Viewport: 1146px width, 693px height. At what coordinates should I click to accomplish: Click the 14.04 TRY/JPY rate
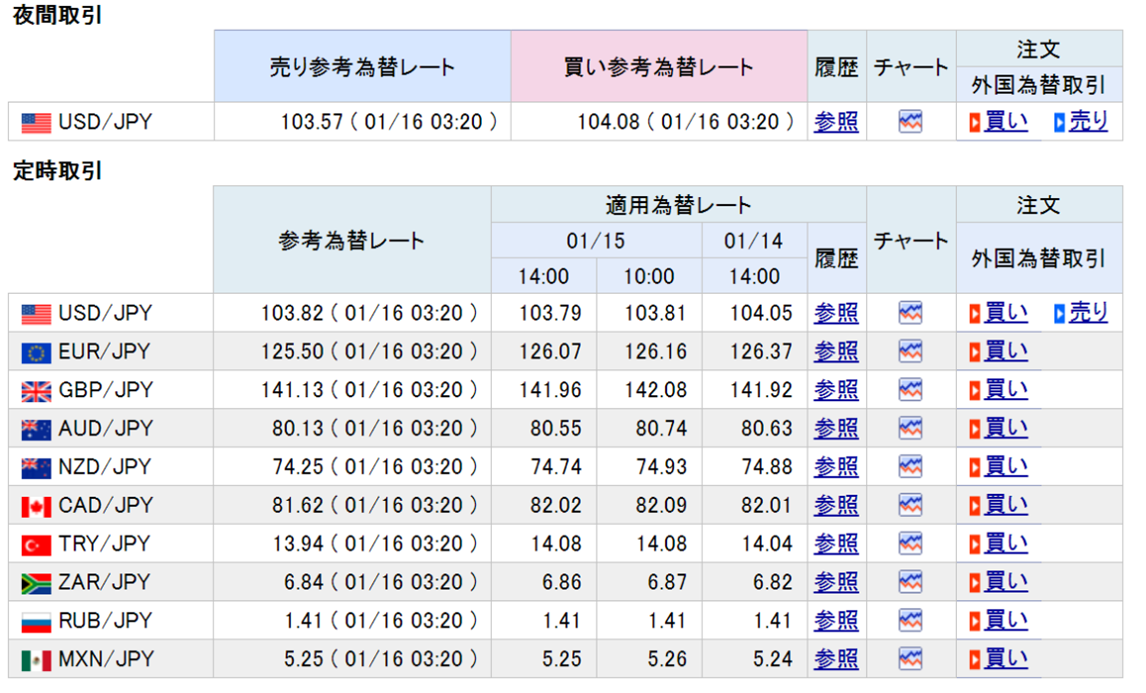coord(767,544)
